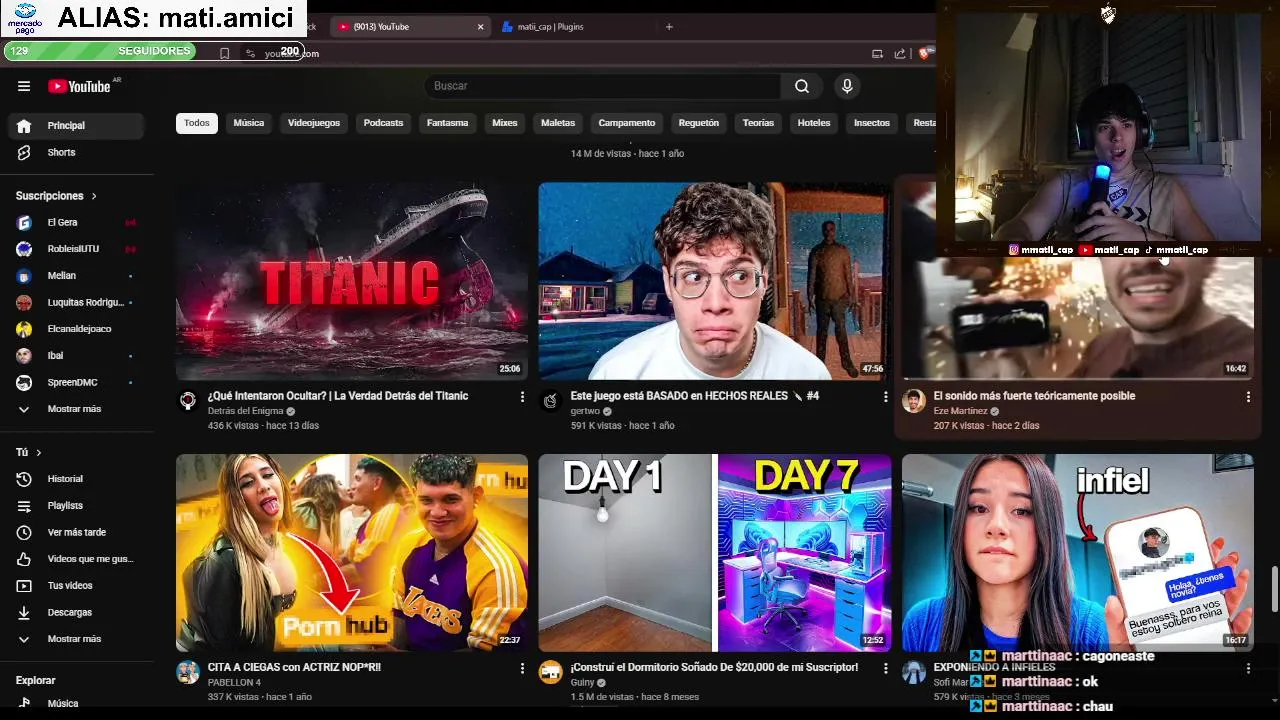Open options menu for the gertwo video
Image resolution: width=1280 pixels, height=720 pixels.
[885, 397]
